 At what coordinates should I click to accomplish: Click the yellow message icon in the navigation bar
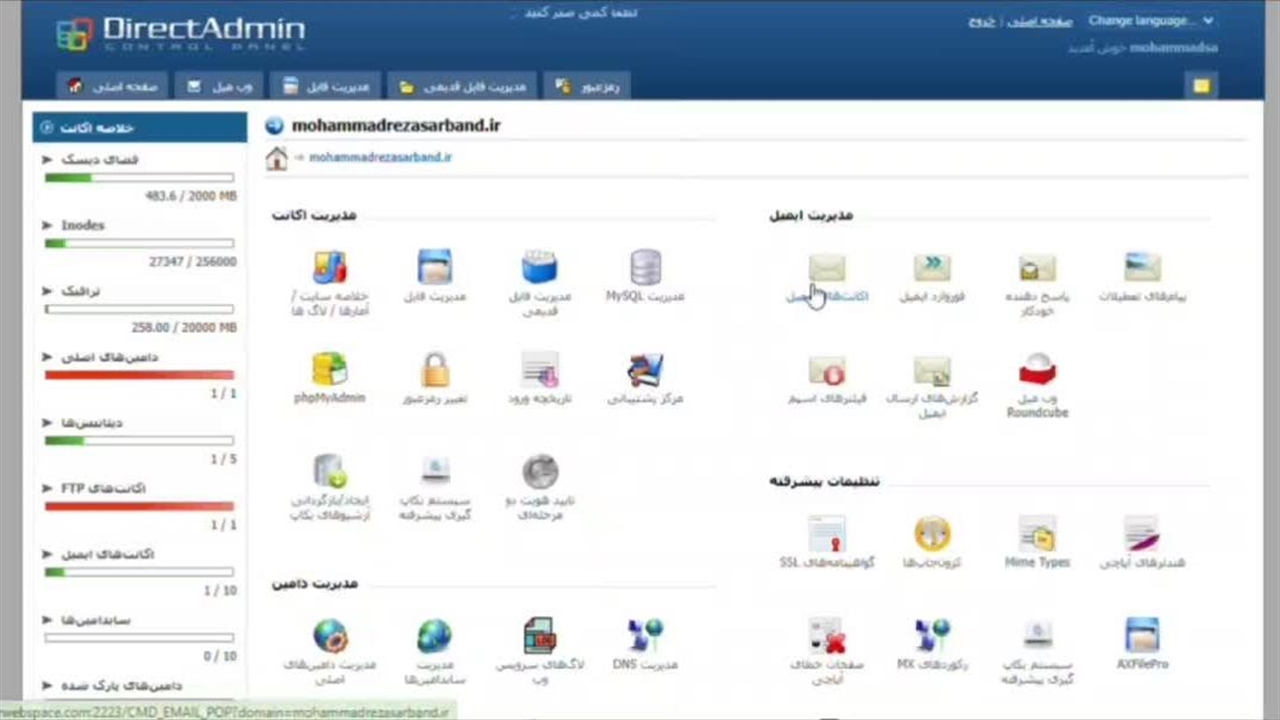point(1201,87)
